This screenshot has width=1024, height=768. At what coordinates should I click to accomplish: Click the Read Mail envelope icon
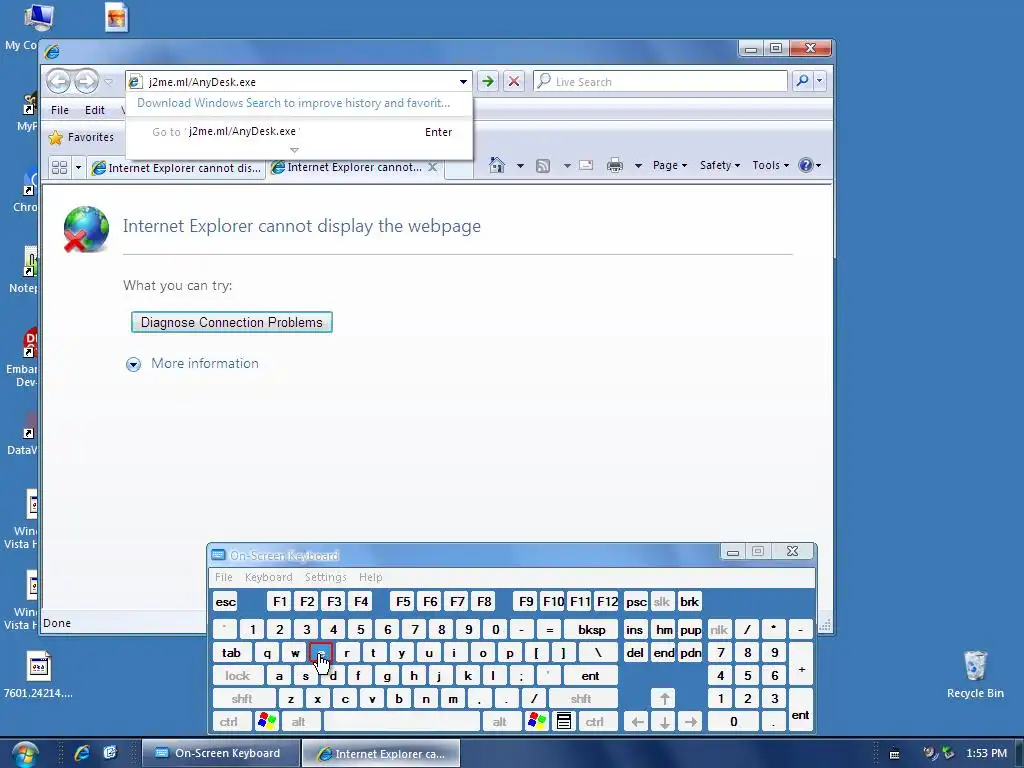pos(586,165)
